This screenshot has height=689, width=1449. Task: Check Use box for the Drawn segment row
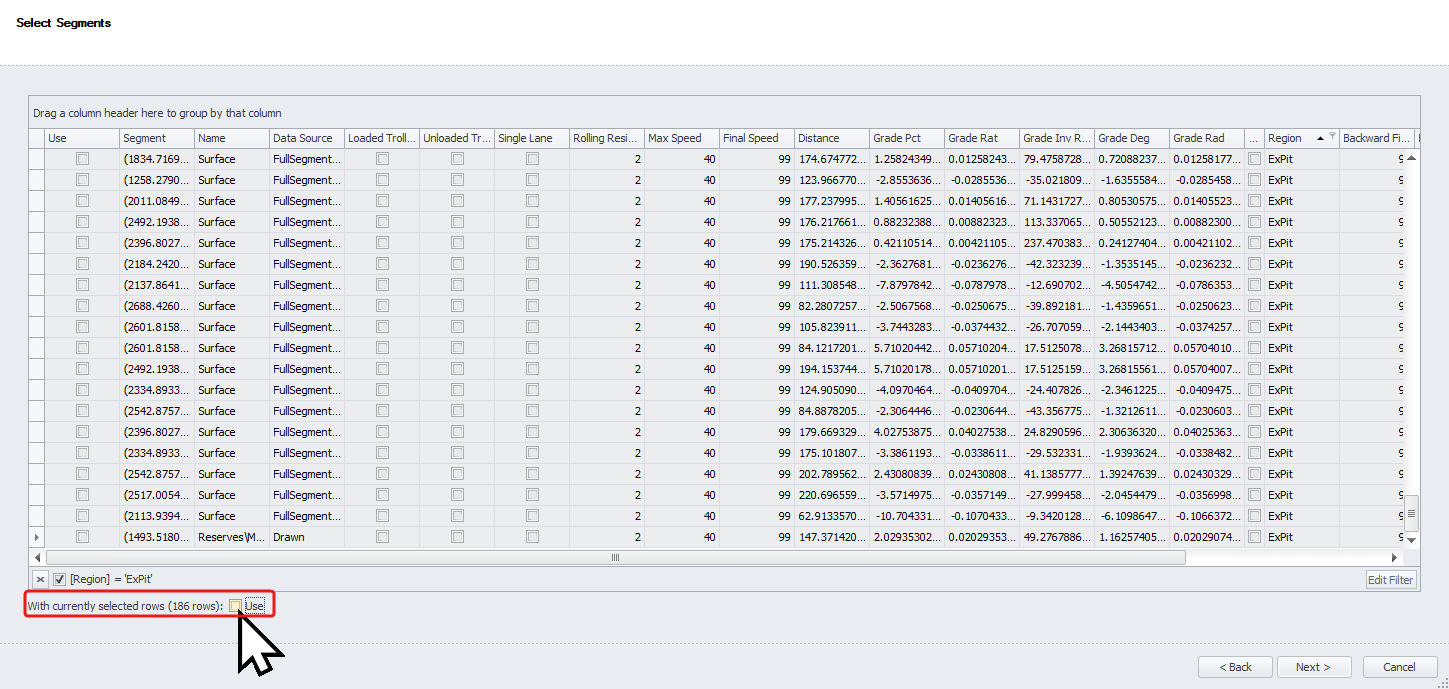pyautogui.click(x=82, y=537)
